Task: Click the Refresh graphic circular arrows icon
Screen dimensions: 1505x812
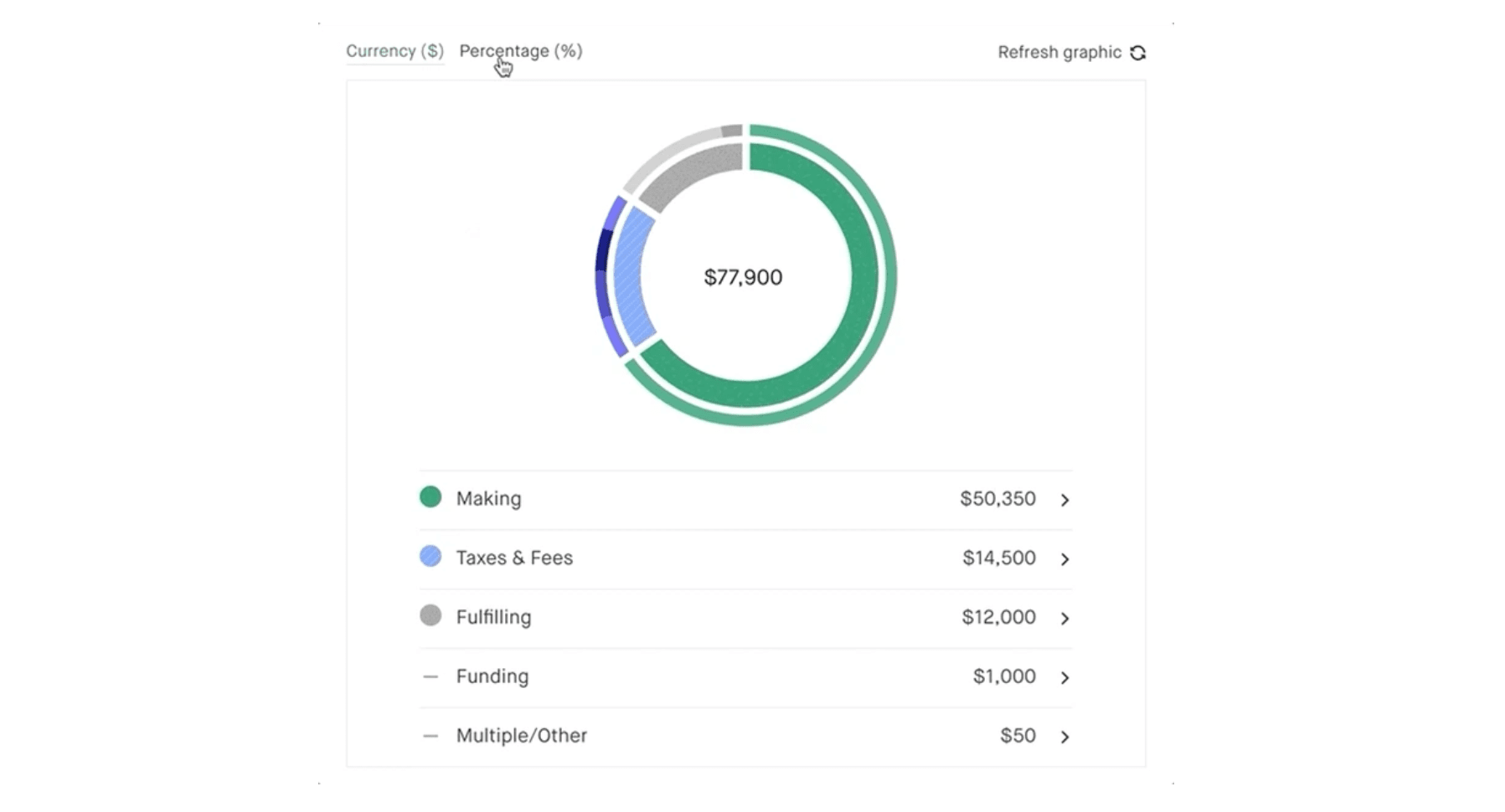Action: (x=1141, y=52)
